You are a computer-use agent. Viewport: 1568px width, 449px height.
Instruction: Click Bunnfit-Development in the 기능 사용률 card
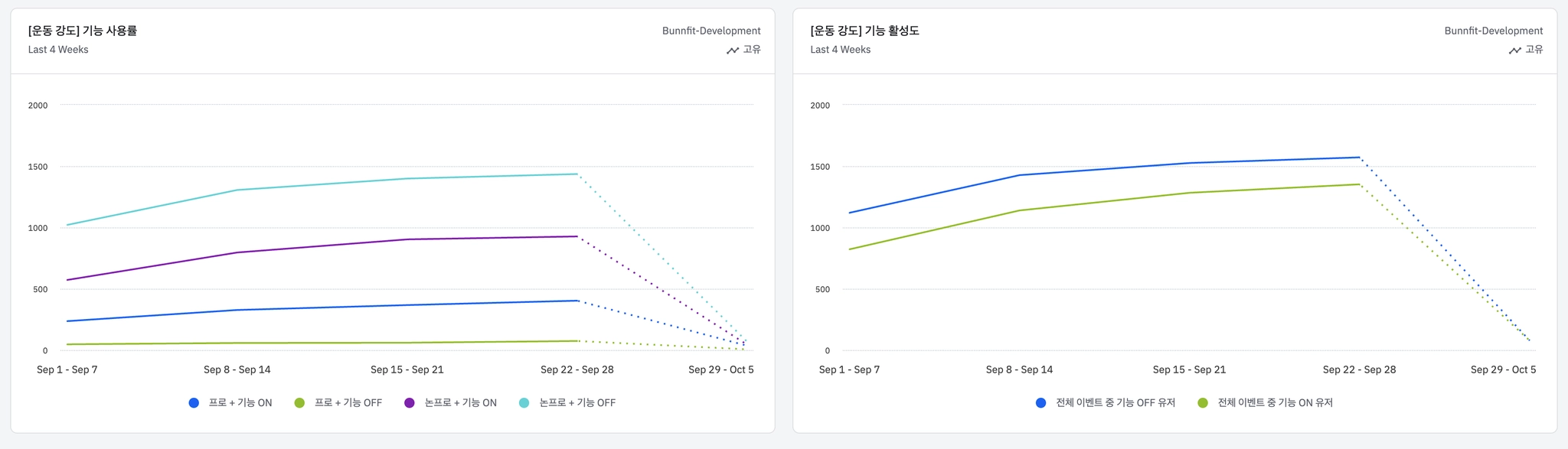point(711,31)
